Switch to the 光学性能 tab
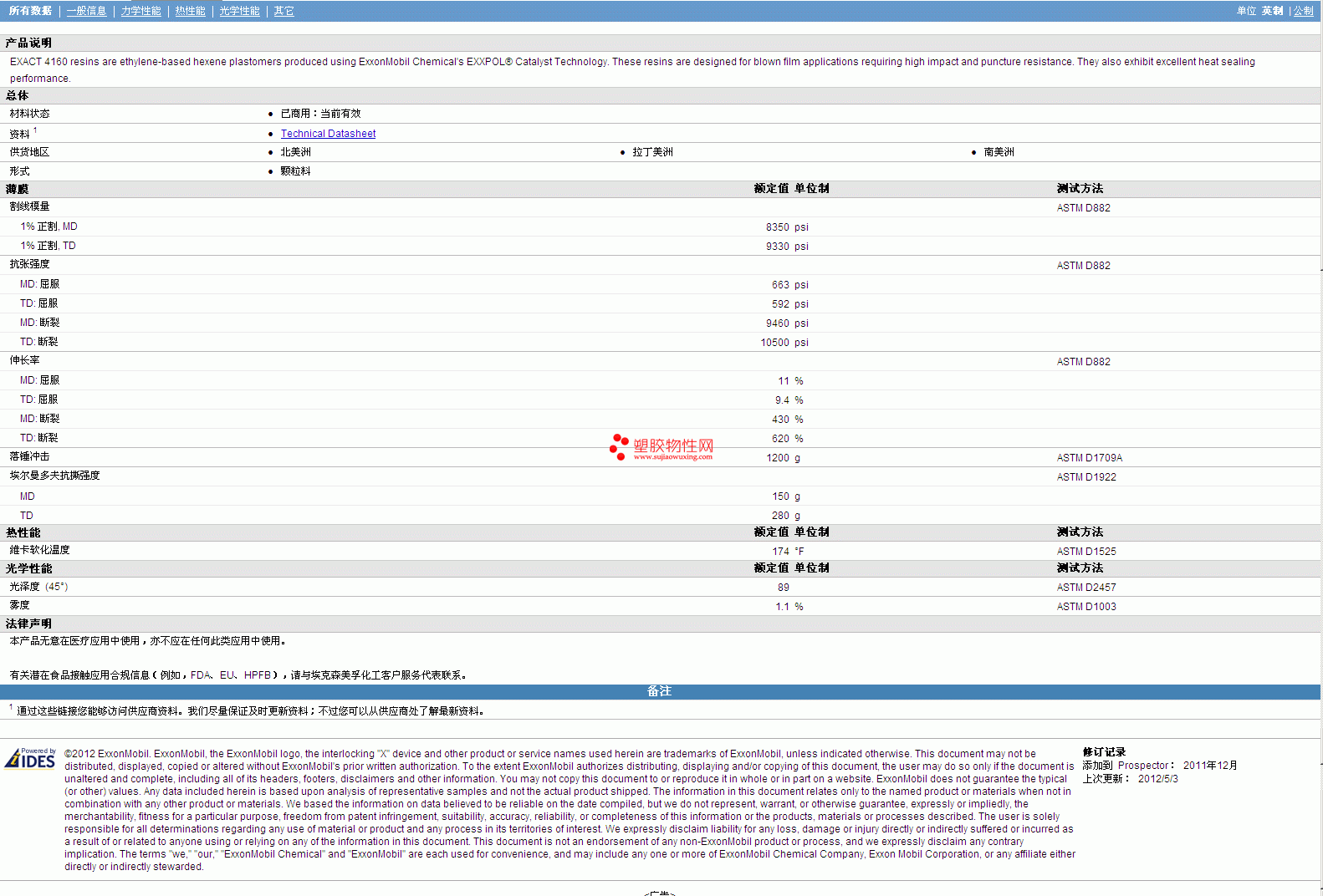The height and width of the screenshot is (896, 1323). tap(240, 11)
